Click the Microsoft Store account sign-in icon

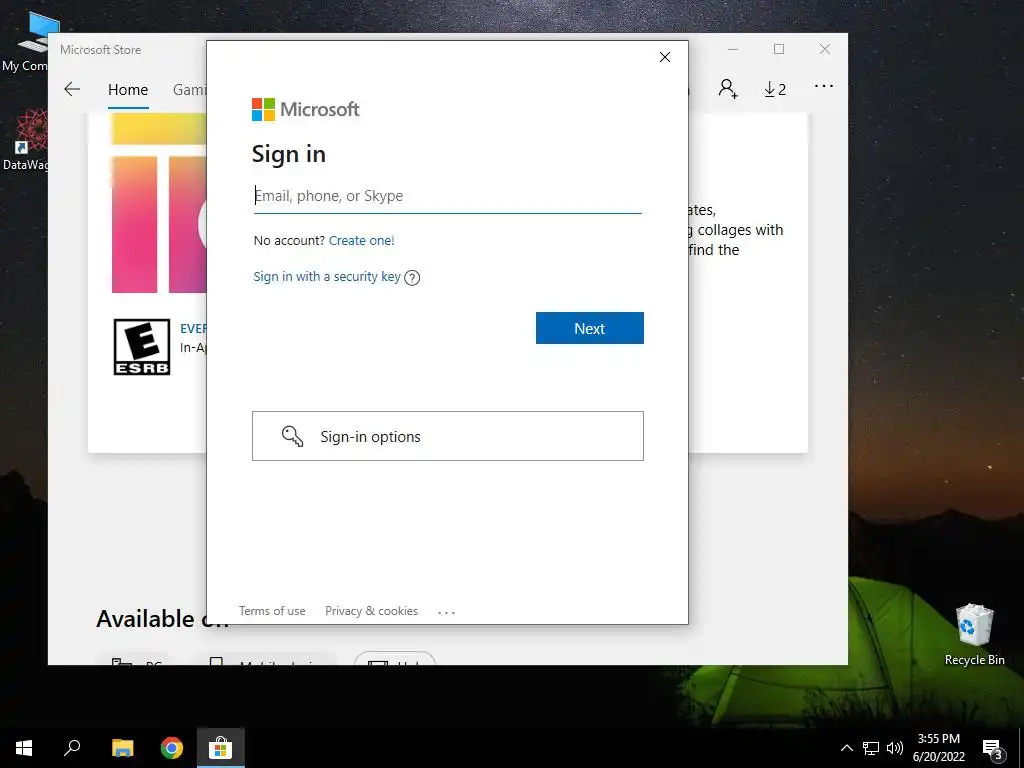(728, 88)
